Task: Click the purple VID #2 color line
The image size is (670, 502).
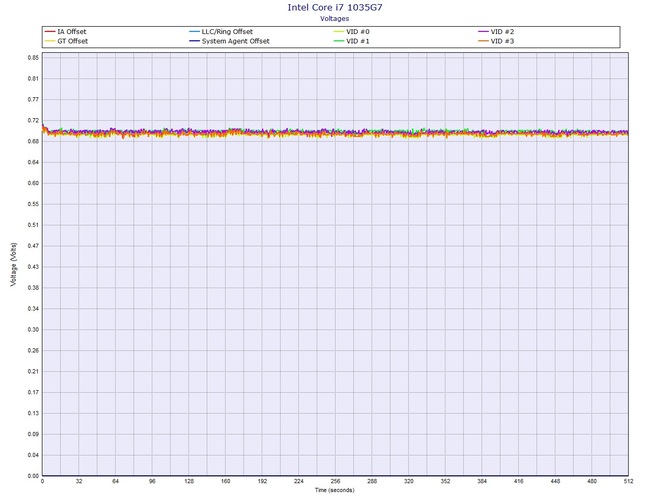Action: [483, 32]
